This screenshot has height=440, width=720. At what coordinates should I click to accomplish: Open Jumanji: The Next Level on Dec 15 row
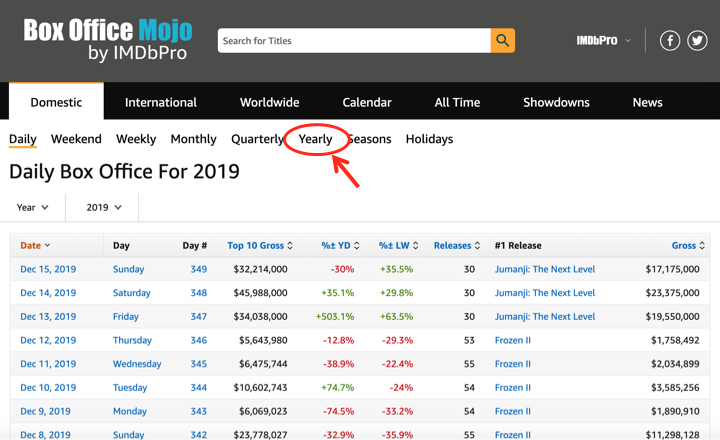click(545, 269)
